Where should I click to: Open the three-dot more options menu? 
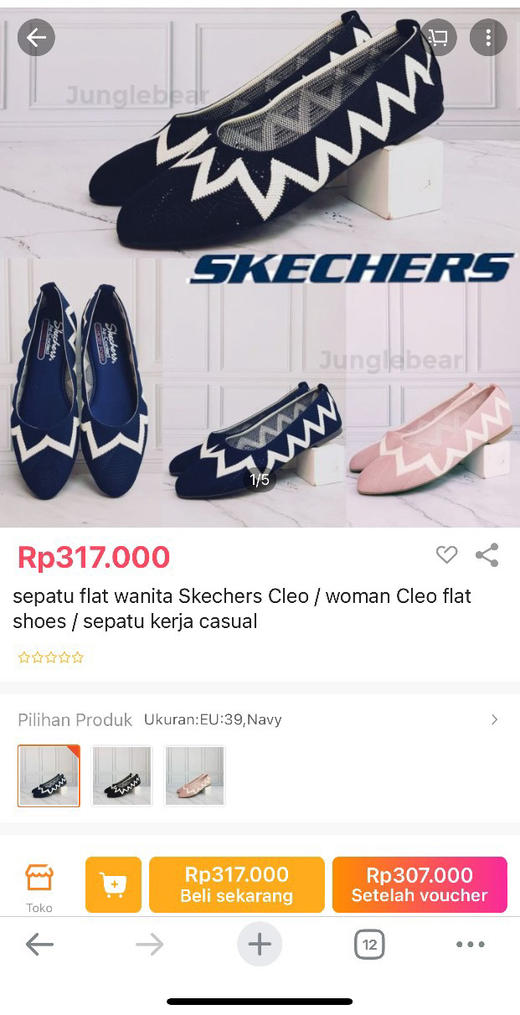pyautogui.click(x=488, y=38)
